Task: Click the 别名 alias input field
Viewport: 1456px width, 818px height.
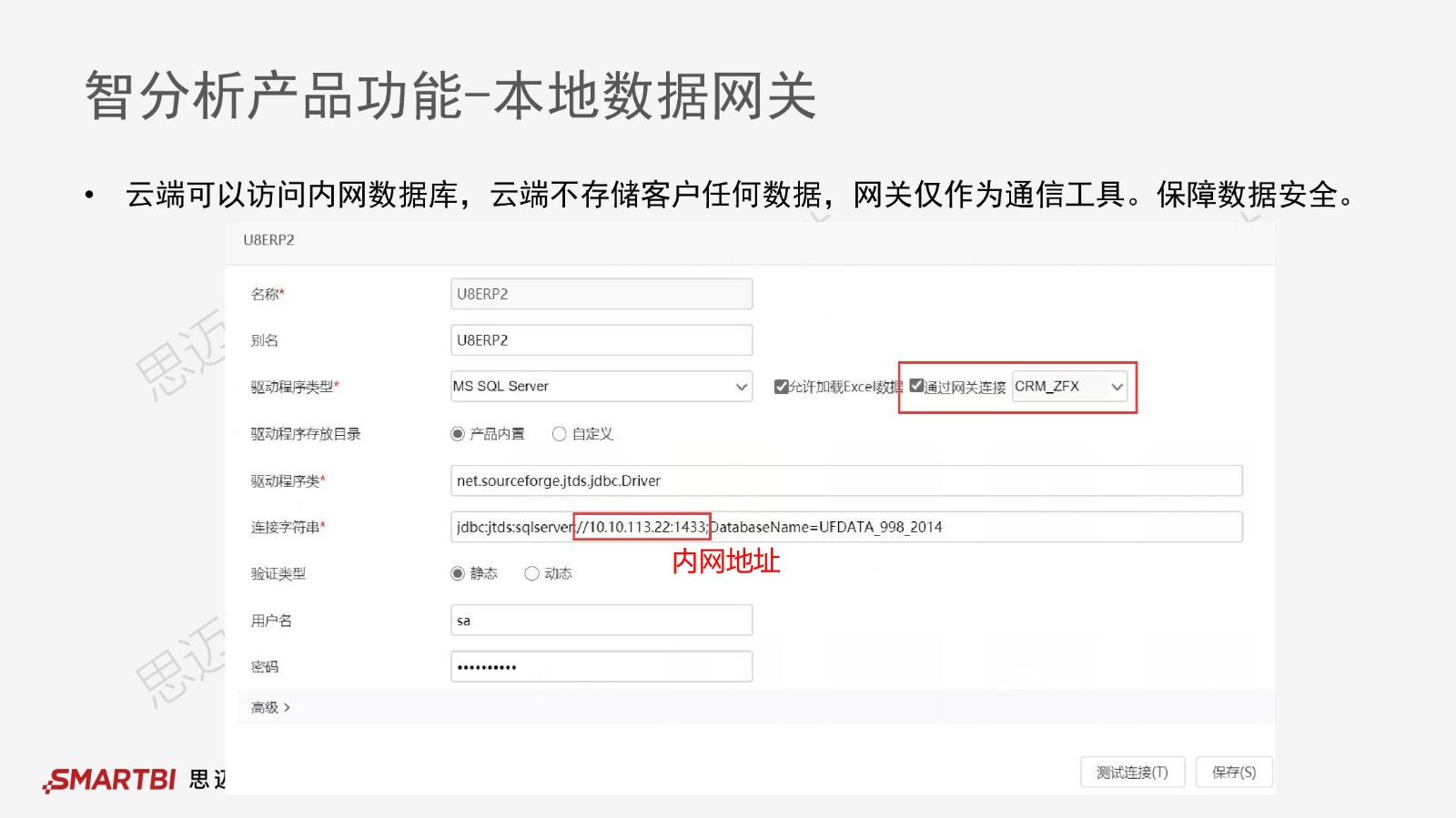Action: tap(601, 340)
